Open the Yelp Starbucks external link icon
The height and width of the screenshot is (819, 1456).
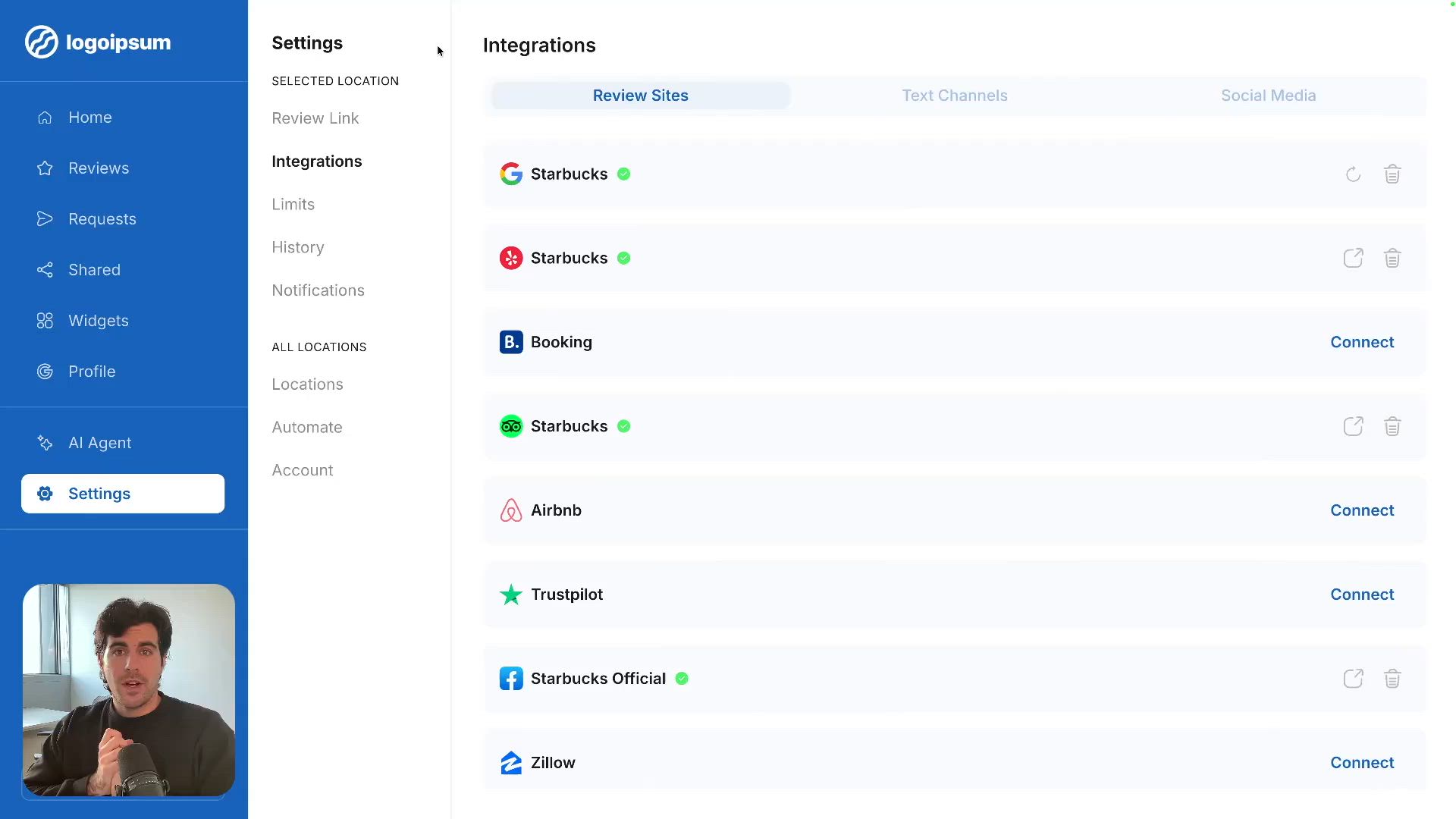1353,259
